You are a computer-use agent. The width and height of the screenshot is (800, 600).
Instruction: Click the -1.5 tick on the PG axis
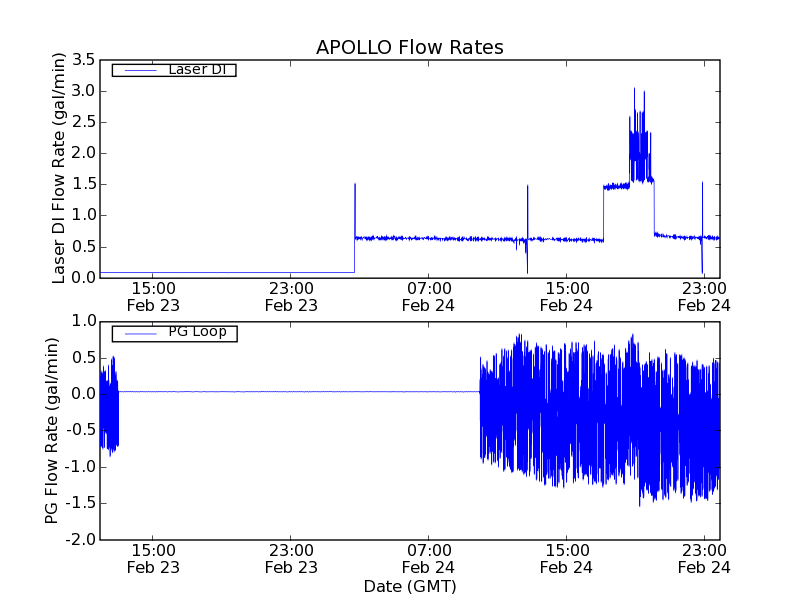coord(81,504)
